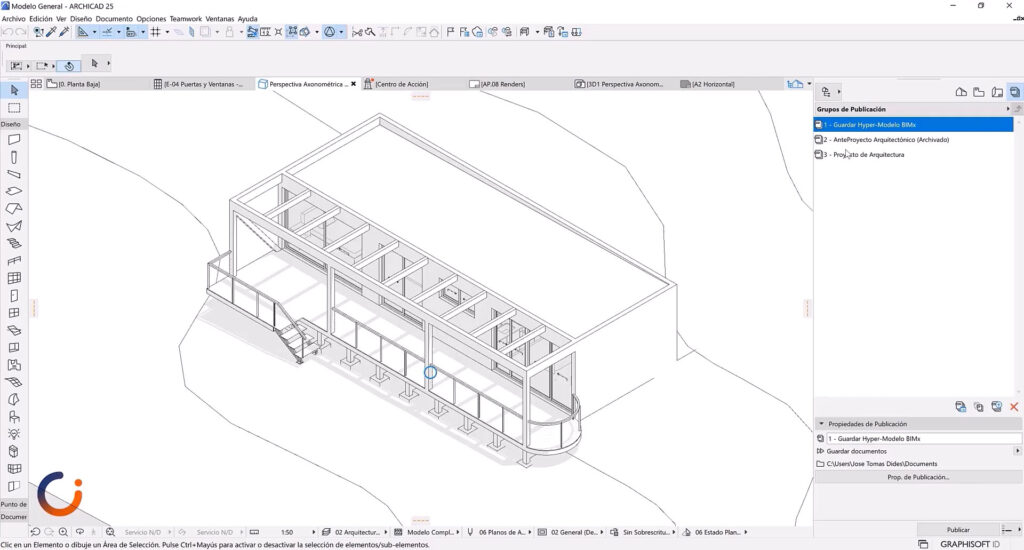Screen dimensions: 1024x550
Task: Select the Arrow selection tool in toolbox
Action: 14,91
